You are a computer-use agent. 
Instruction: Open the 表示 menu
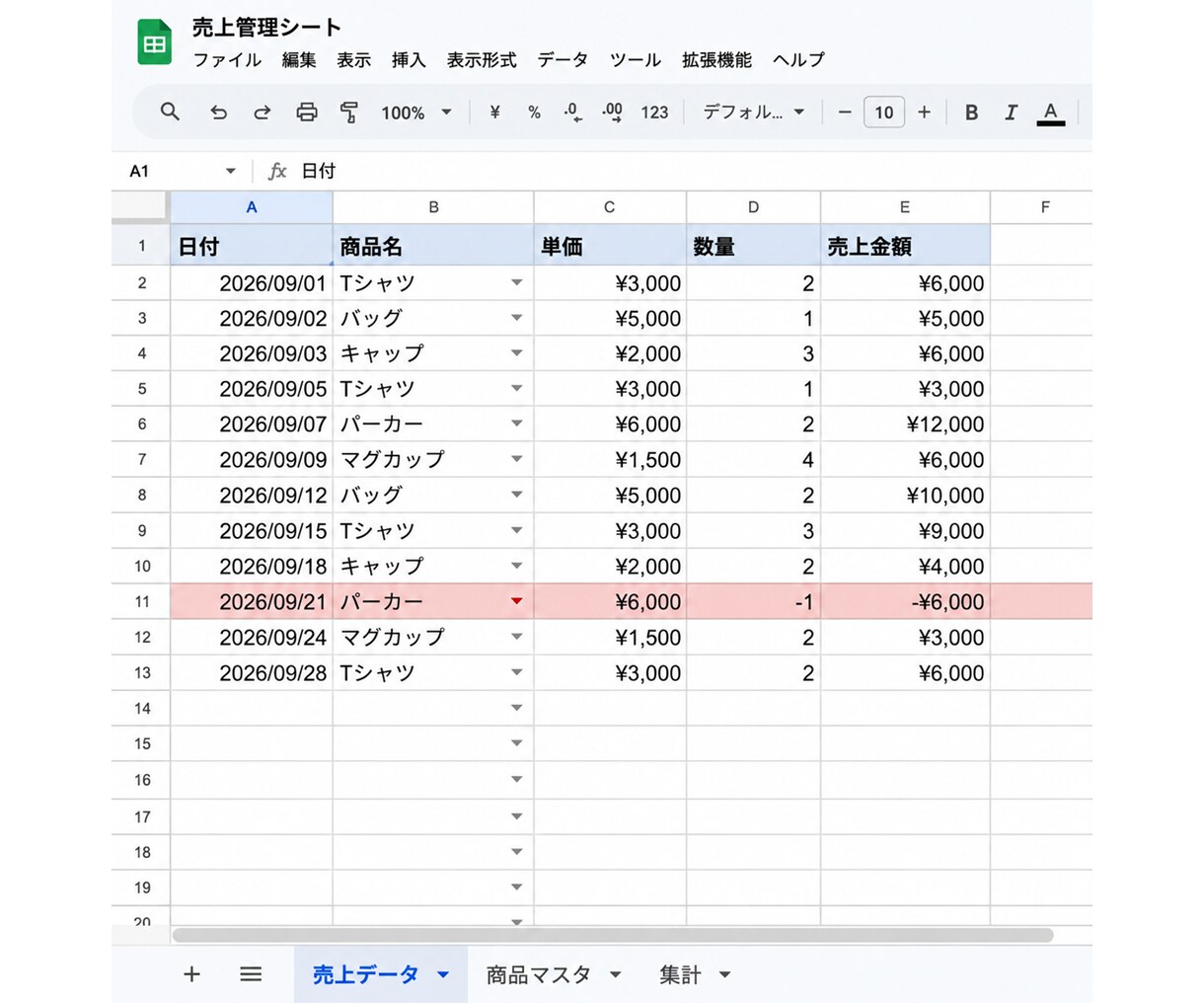pyautogui.click(x=353, y=60)
